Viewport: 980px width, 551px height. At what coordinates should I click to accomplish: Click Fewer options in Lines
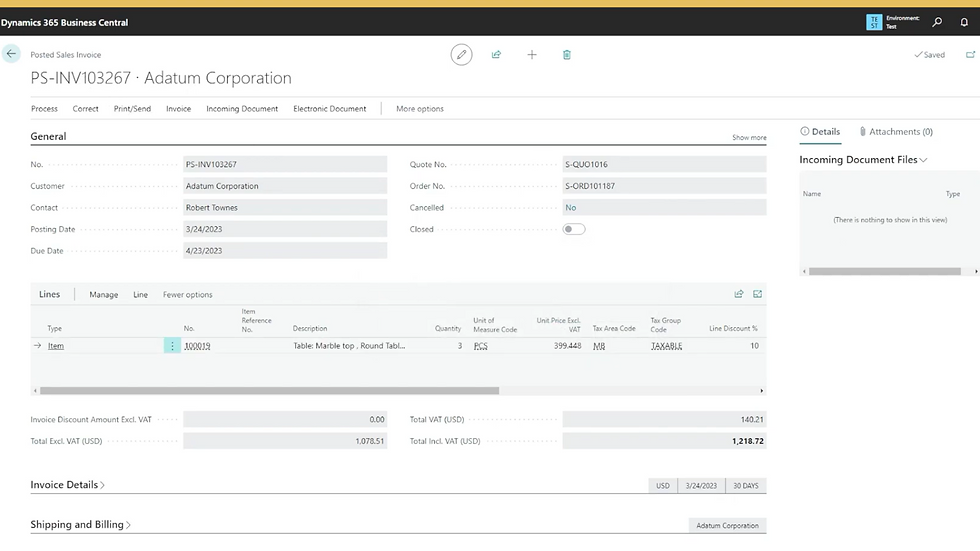188,295
